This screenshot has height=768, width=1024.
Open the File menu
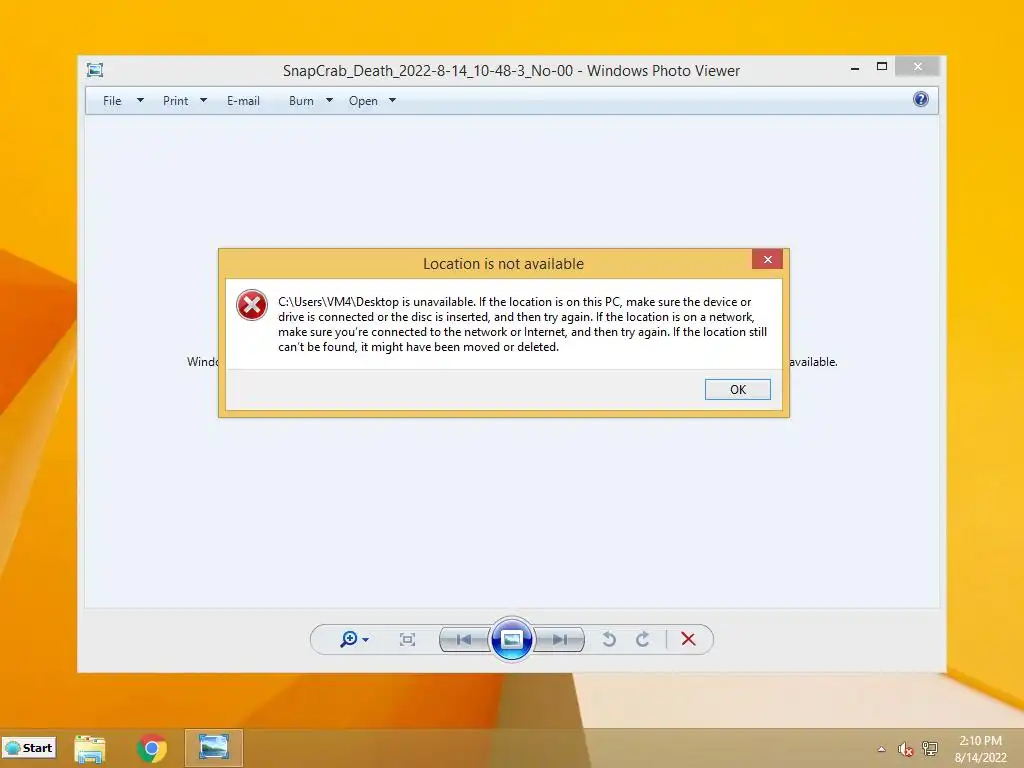[112, 101]
